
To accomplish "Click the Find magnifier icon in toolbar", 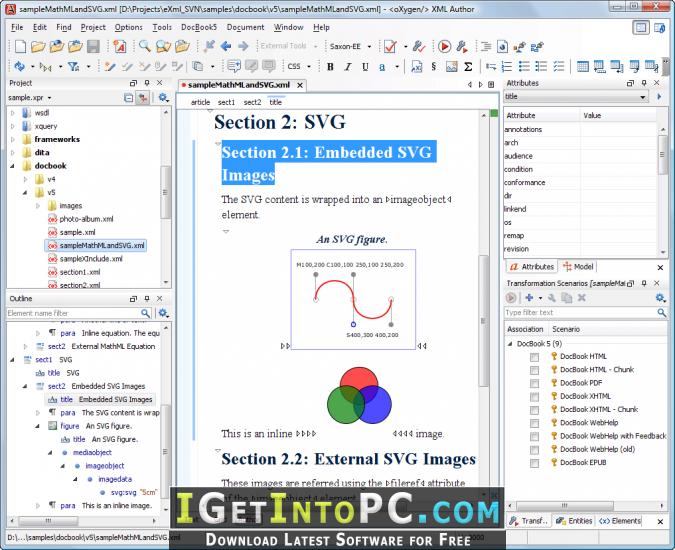I will pyautogui.click(x=144, y=46).
